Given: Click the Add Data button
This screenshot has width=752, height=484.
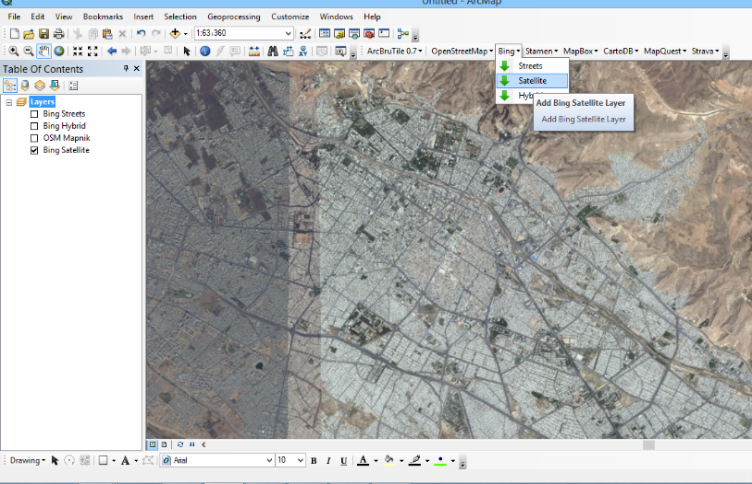Looking at the screenshot, I should (x=175, y=34).
